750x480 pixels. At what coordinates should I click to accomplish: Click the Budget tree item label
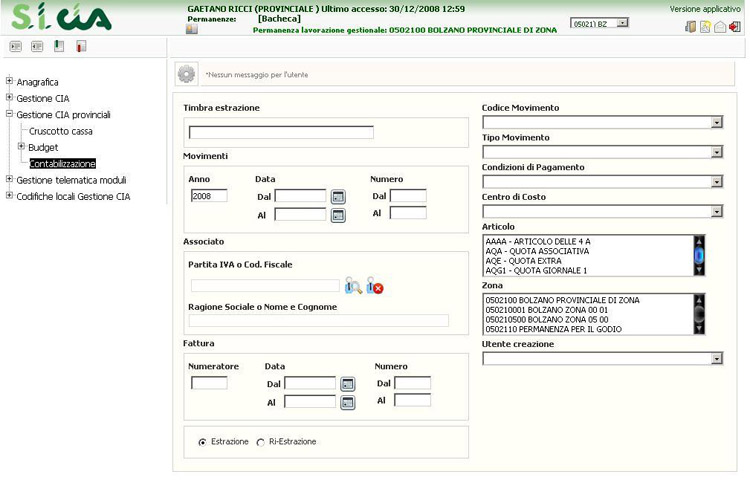43,147
